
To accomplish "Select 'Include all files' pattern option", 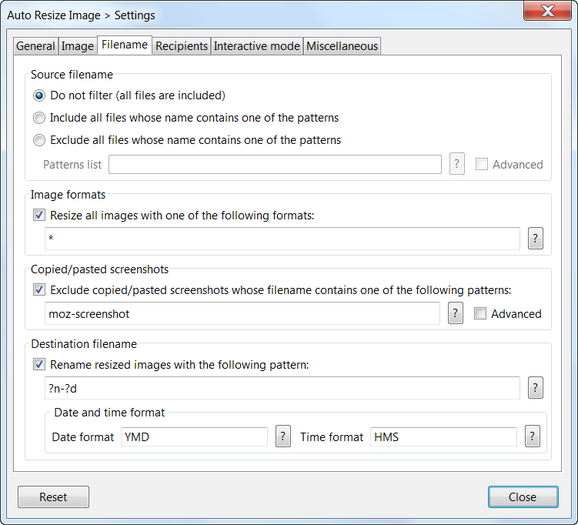I will pos(39,118).
